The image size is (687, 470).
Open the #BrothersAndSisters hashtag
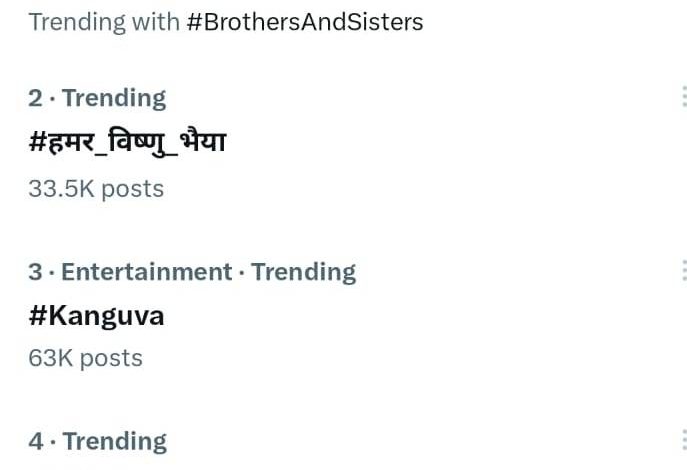click(x=305, y=21)
